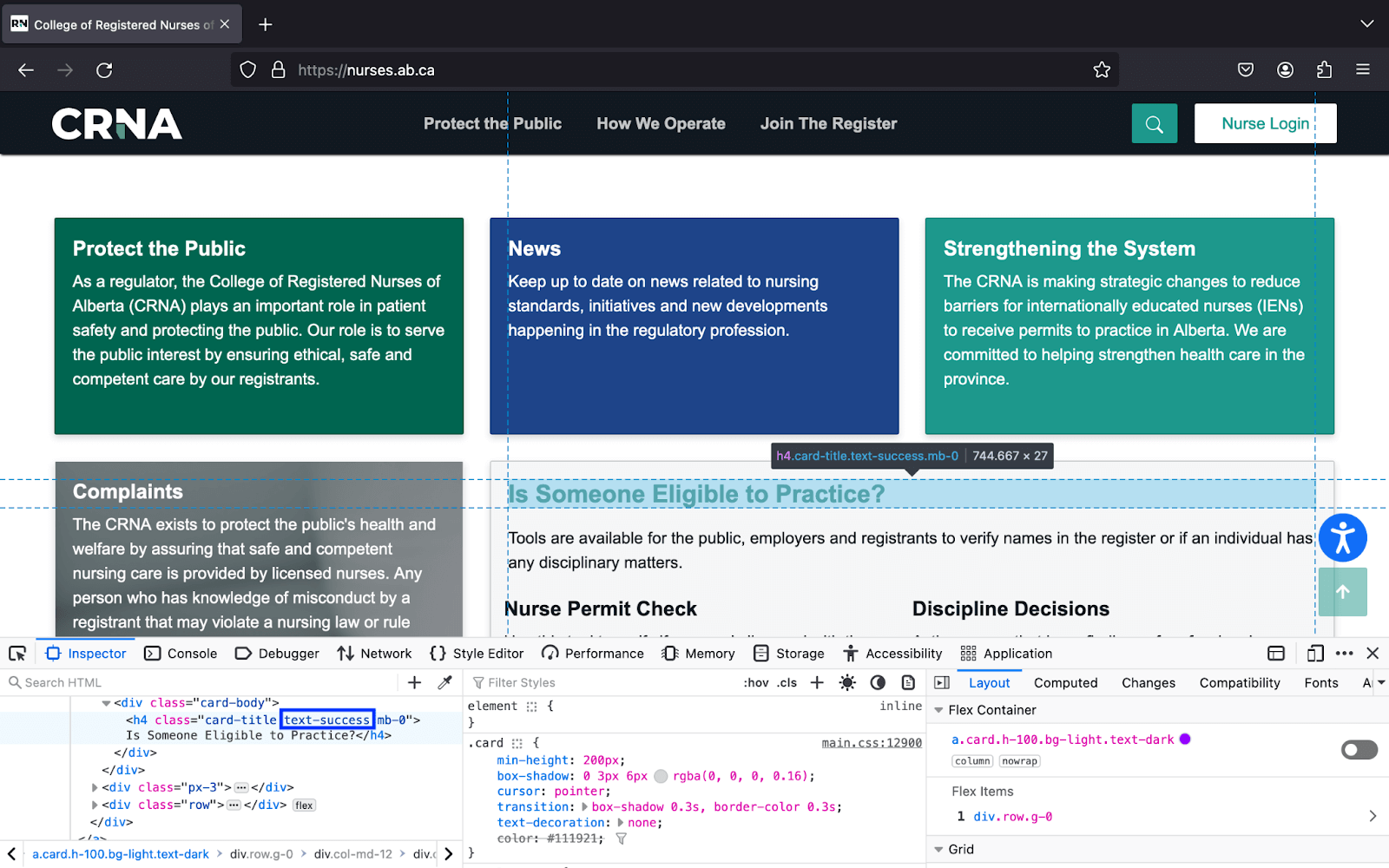Expand the div class row node
Screen dimensions: 1389x868
[95, 806]
